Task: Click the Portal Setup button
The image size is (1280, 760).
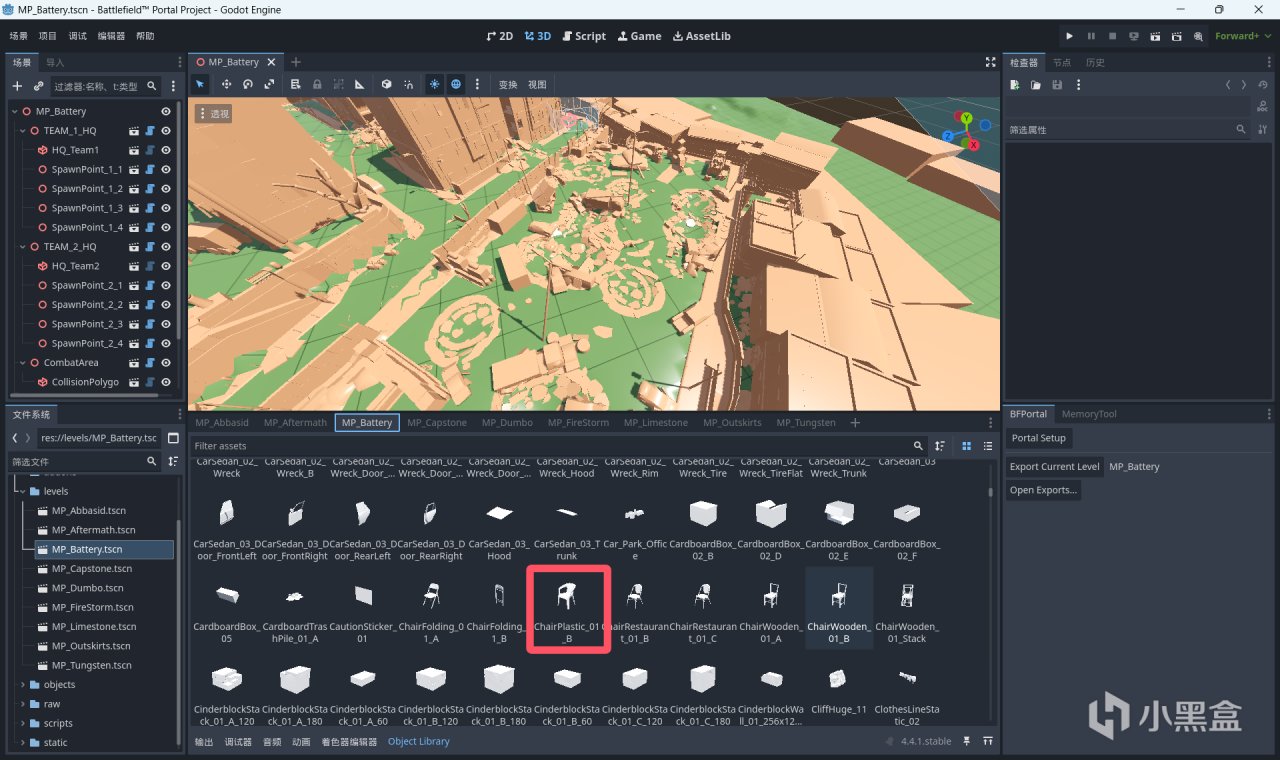Action: (1038, 438)
